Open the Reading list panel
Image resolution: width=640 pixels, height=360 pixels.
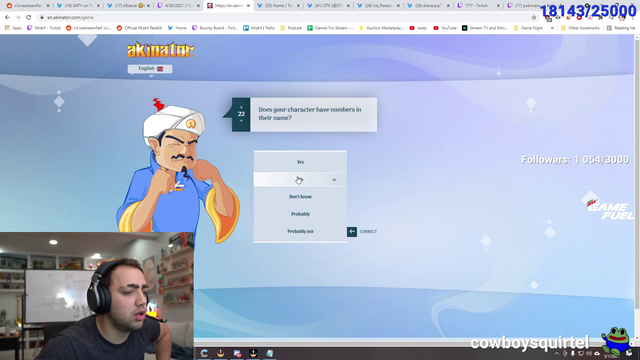[621, 28]
